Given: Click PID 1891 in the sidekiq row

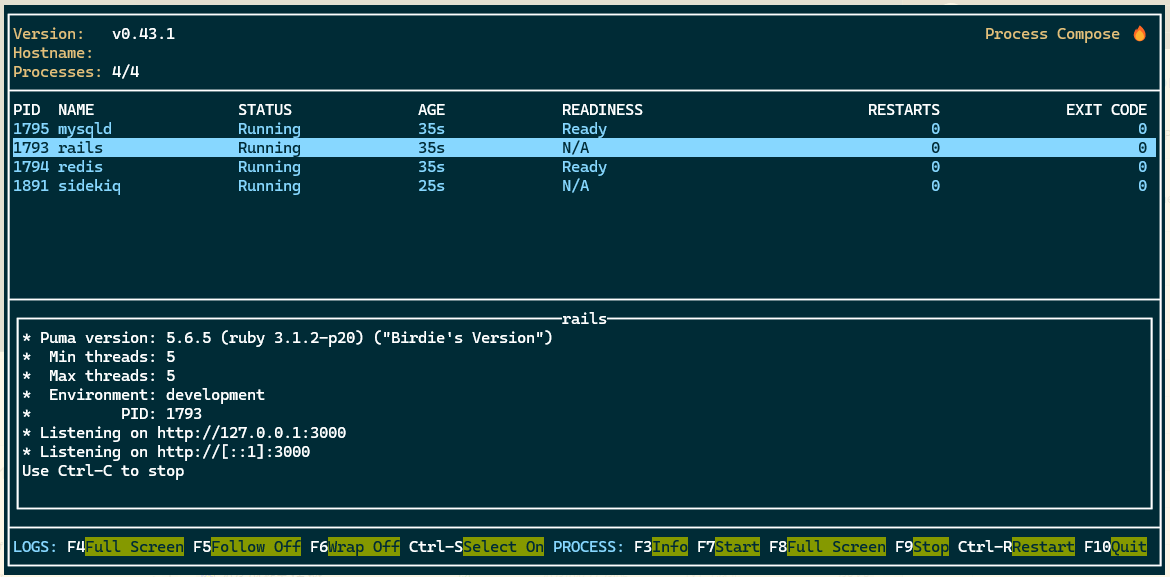Looking at the screenshot, I should pos(31,186).
